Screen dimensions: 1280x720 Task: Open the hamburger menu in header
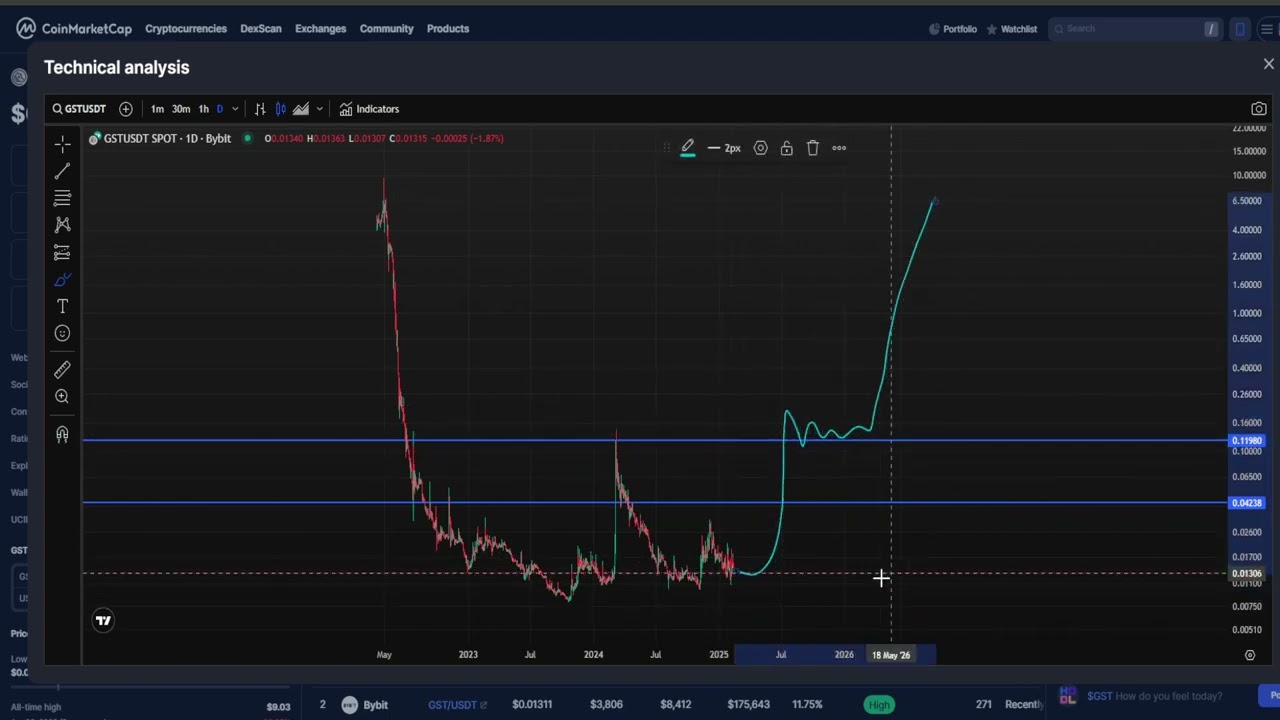coord(1266,29)
